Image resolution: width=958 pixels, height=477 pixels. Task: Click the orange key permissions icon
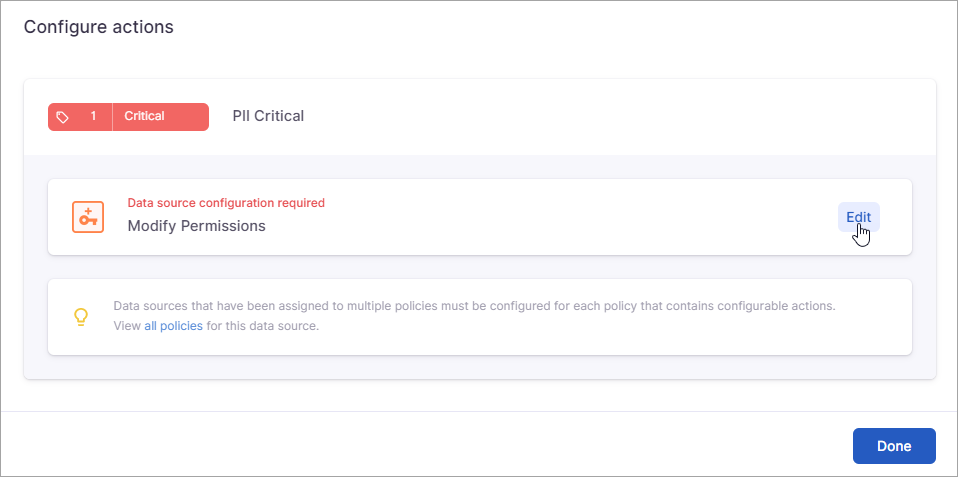[x=88, y=217]
